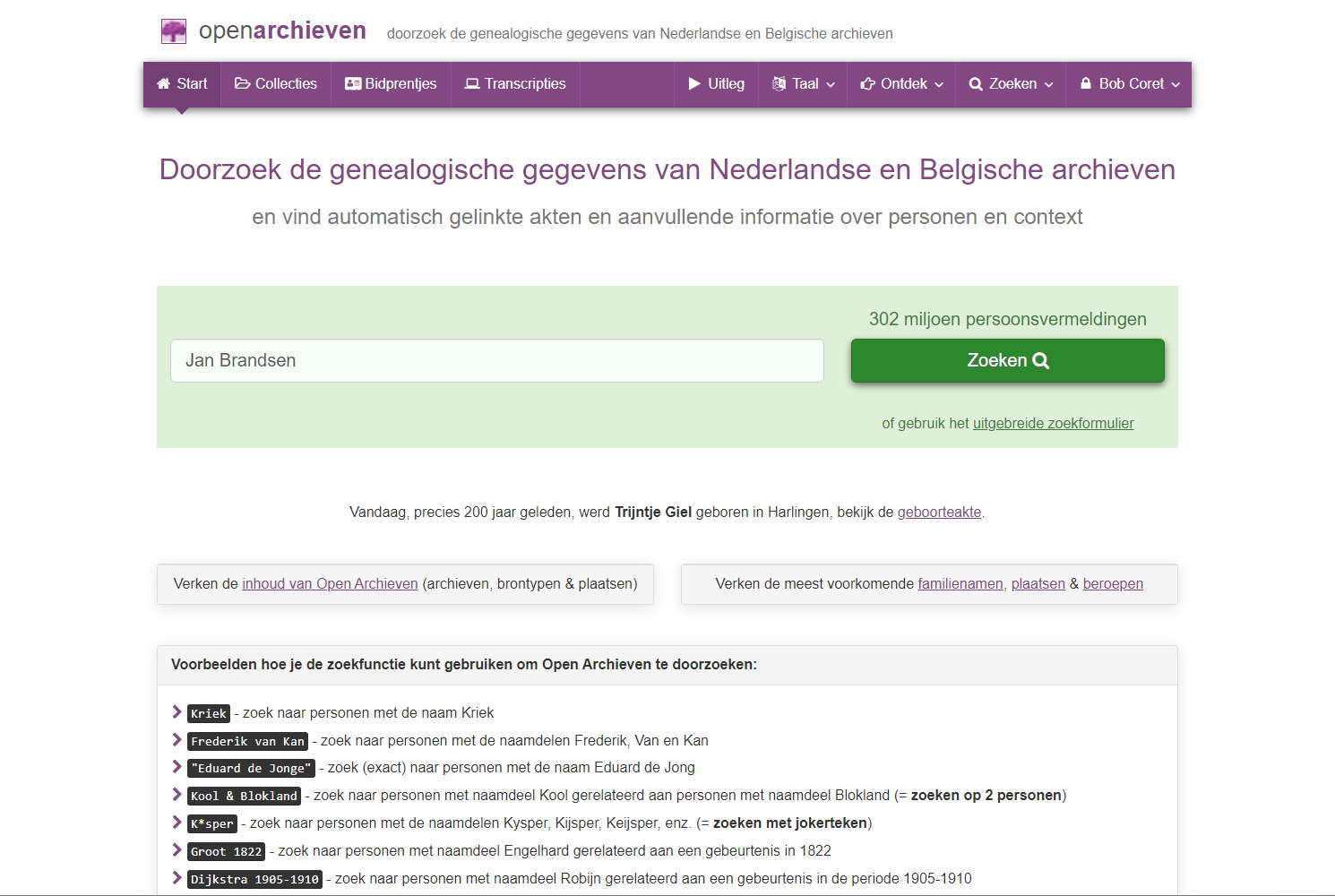The image size is (1335, 896).
Task: Click the Bob Coret dropdown chevron
Action: [x=1176, y=85]
